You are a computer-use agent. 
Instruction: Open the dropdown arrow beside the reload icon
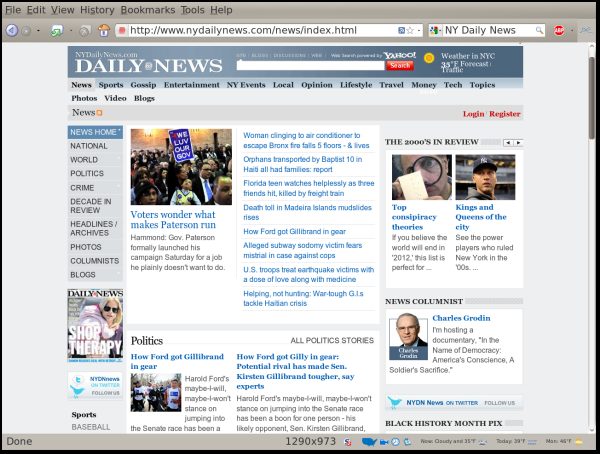71,31
